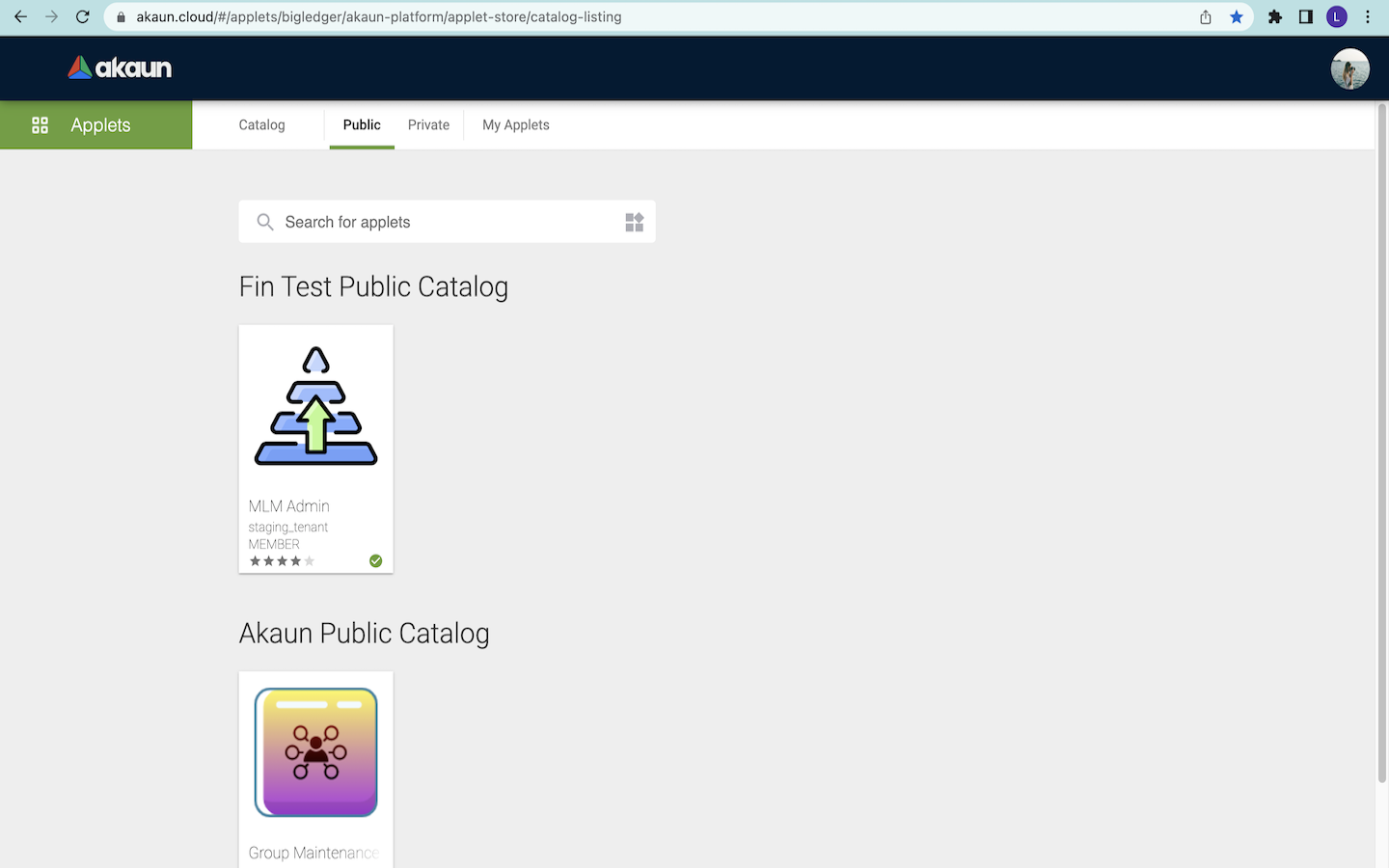Toggle the browser side panel
The width and height of the screenshot is (1389, 868).
(1306, 16)
